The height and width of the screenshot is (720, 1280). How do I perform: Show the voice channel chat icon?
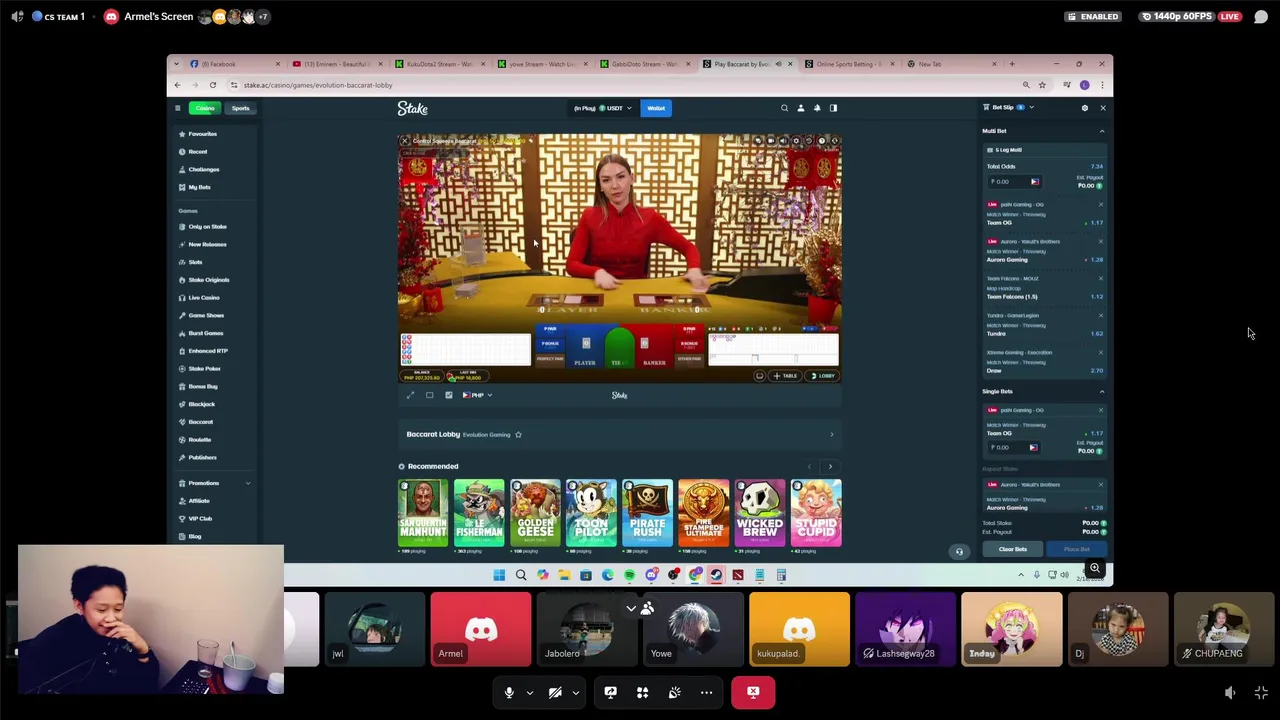(x=1261, y=16)
